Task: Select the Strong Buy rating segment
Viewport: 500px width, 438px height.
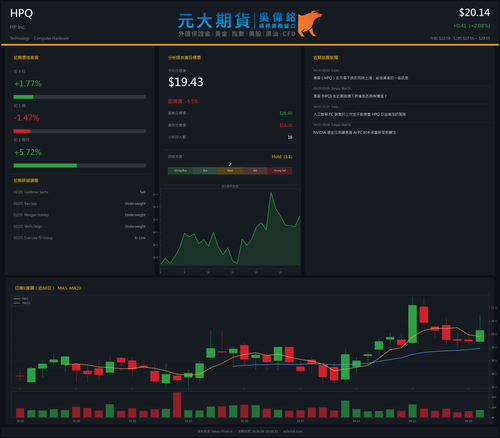Action: (x=180, y=171)
